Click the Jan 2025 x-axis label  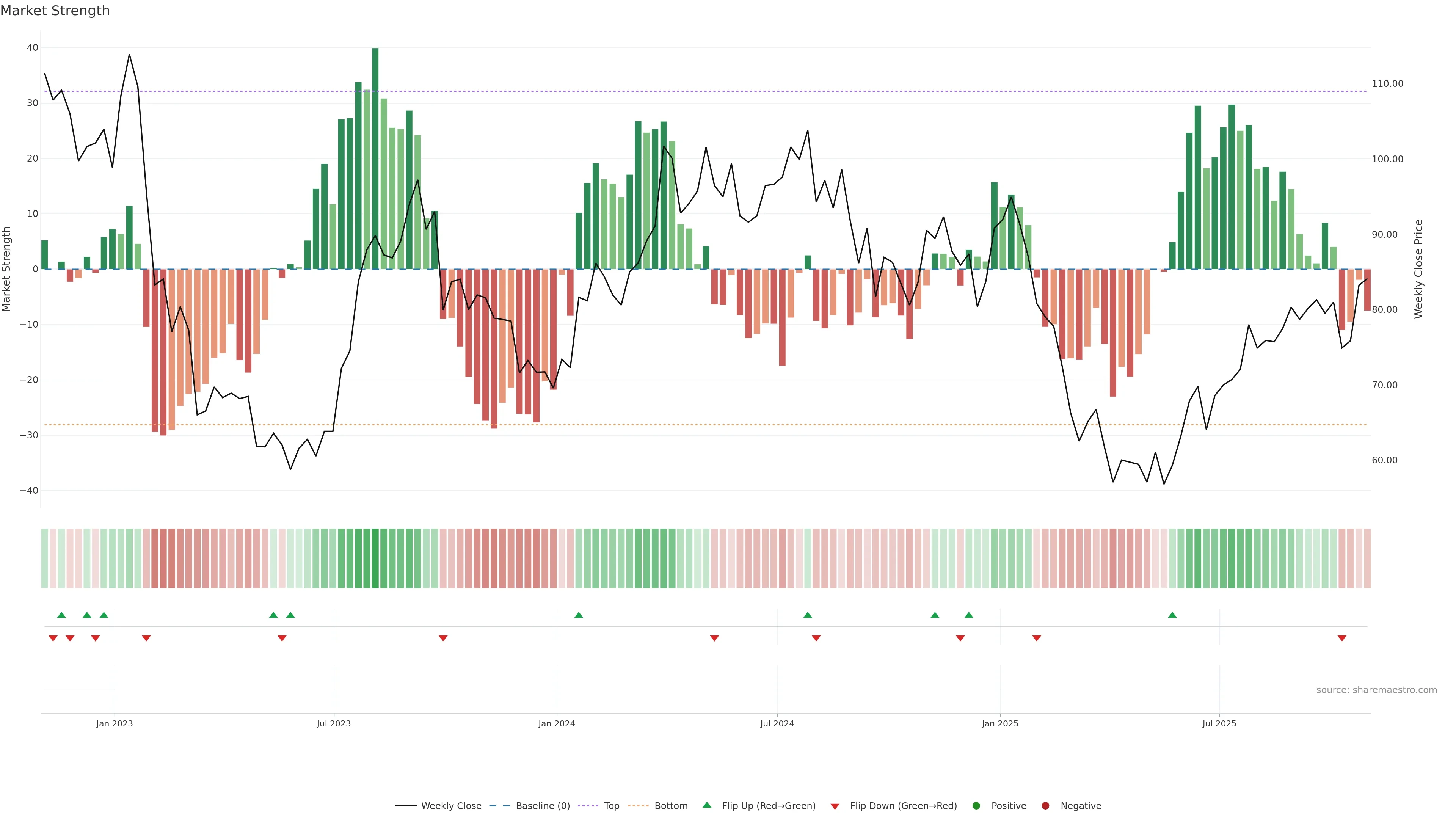coord(1000,723)
